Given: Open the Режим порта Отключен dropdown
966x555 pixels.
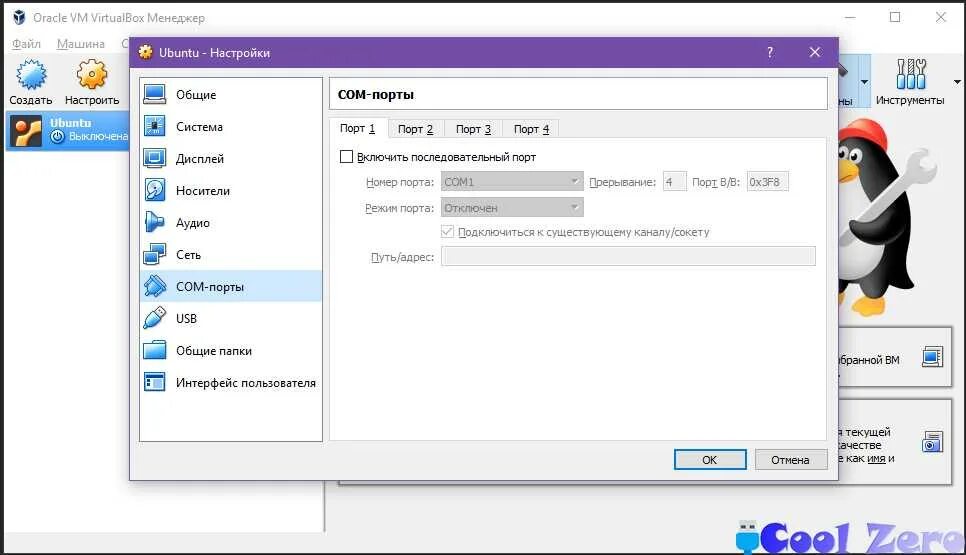Looking at the screenshot, I should [x=512, y=208].
